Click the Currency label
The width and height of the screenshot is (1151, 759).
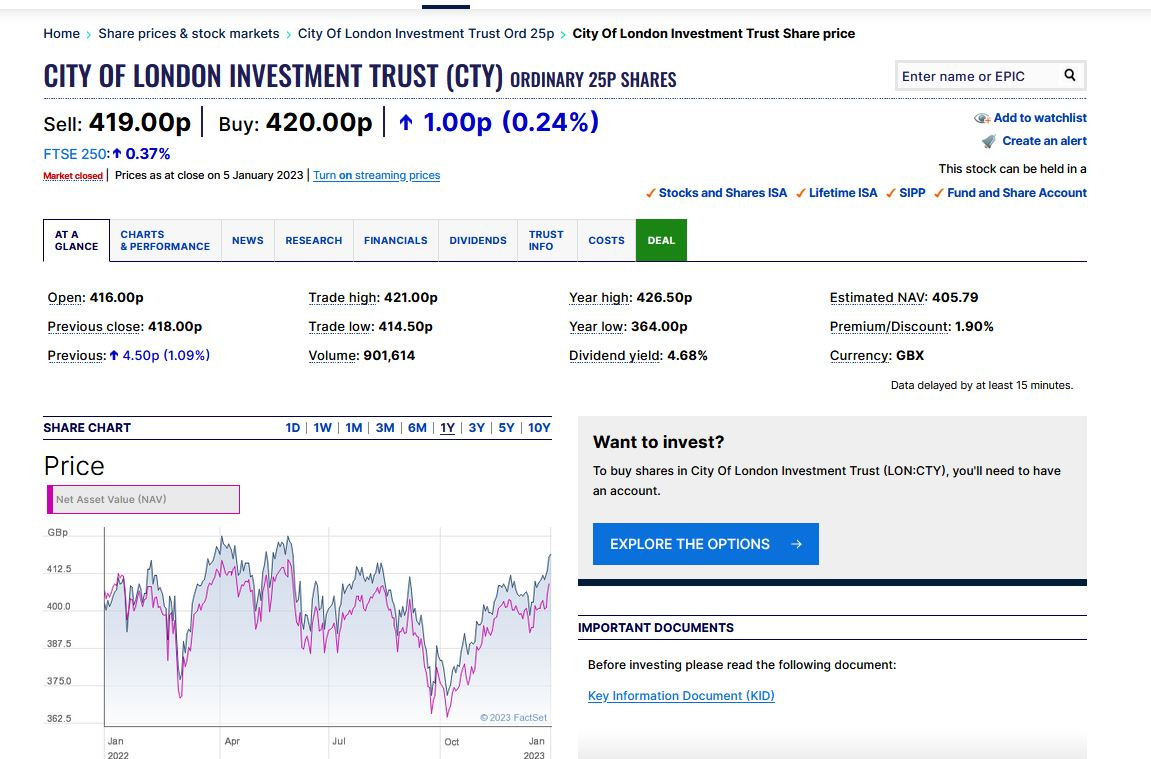pyautogui.click(x=861, y=355)
